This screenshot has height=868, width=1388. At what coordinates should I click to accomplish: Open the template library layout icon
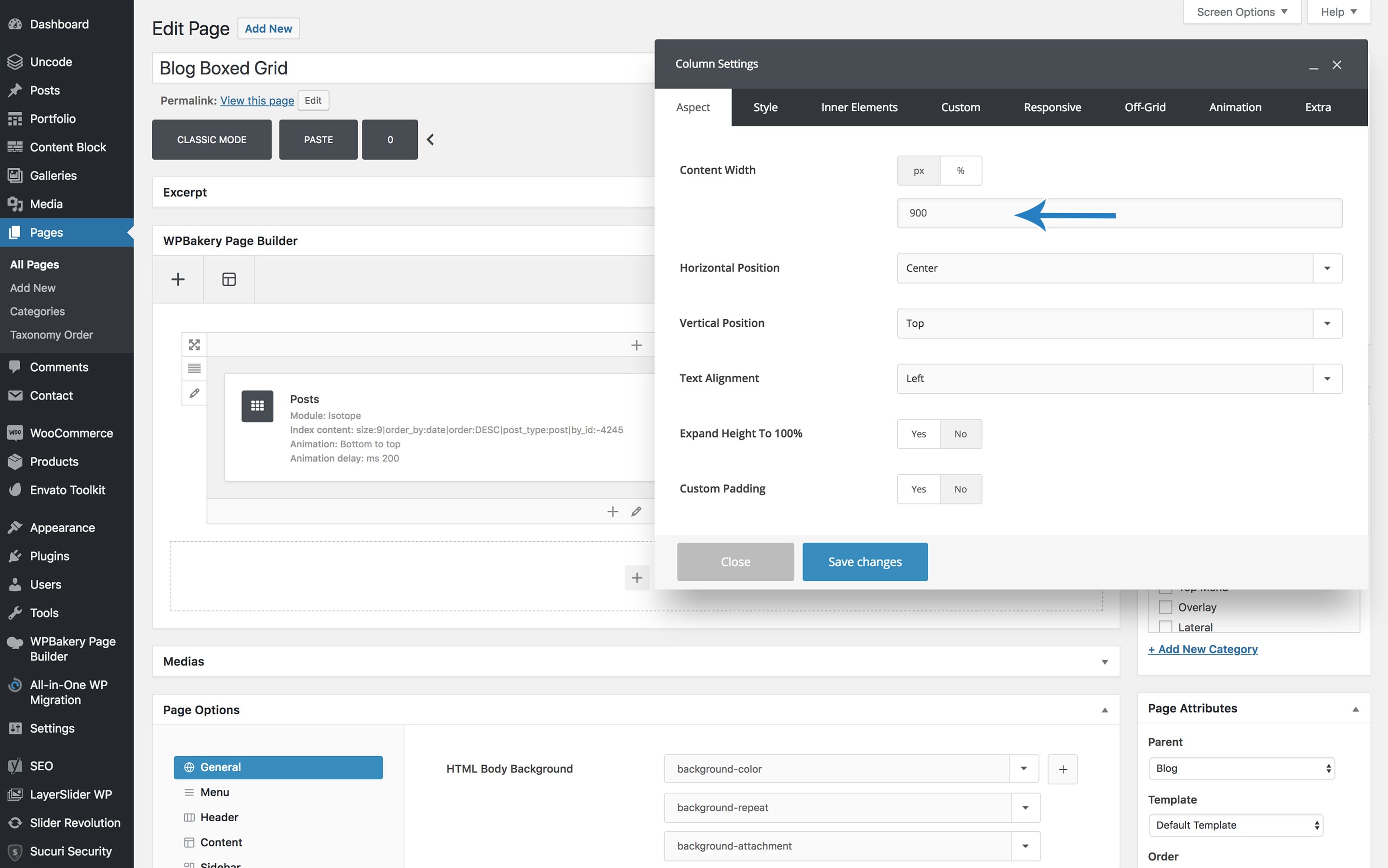click(x=228, y=279)
